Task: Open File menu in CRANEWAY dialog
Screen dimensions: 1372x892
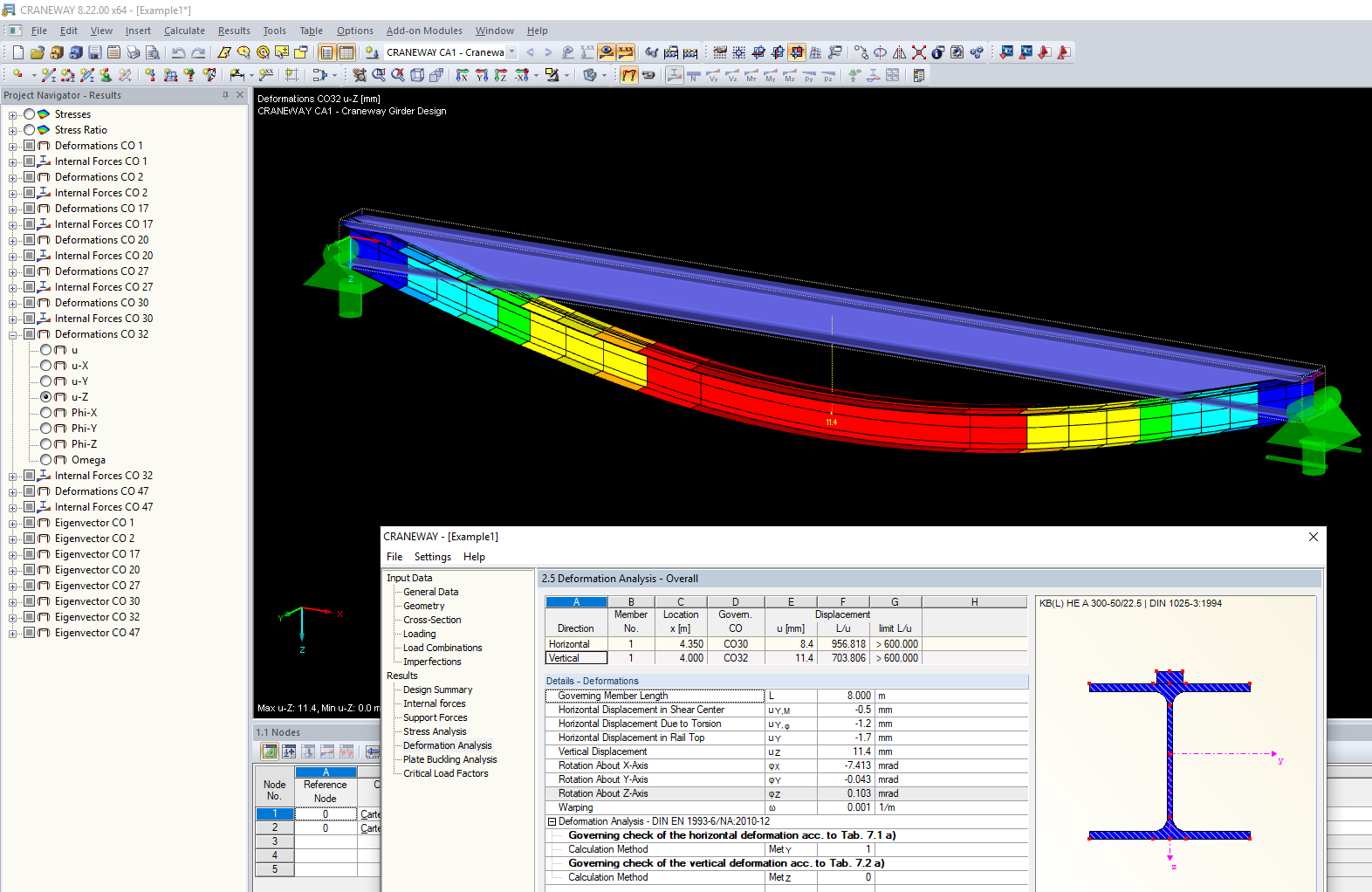Action: pyautogui.click(x=394, y=557)
